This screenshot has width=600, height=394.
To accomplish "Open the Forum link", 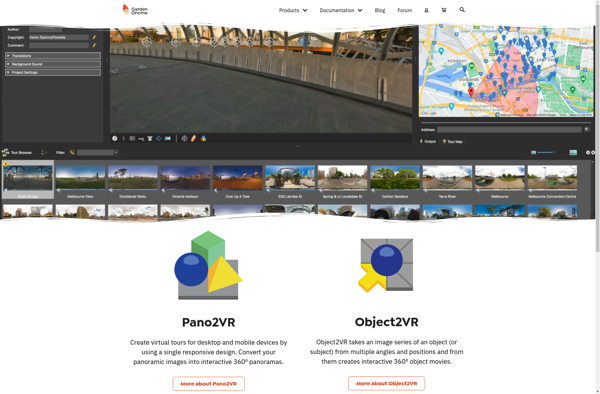I will pos(404,10).
